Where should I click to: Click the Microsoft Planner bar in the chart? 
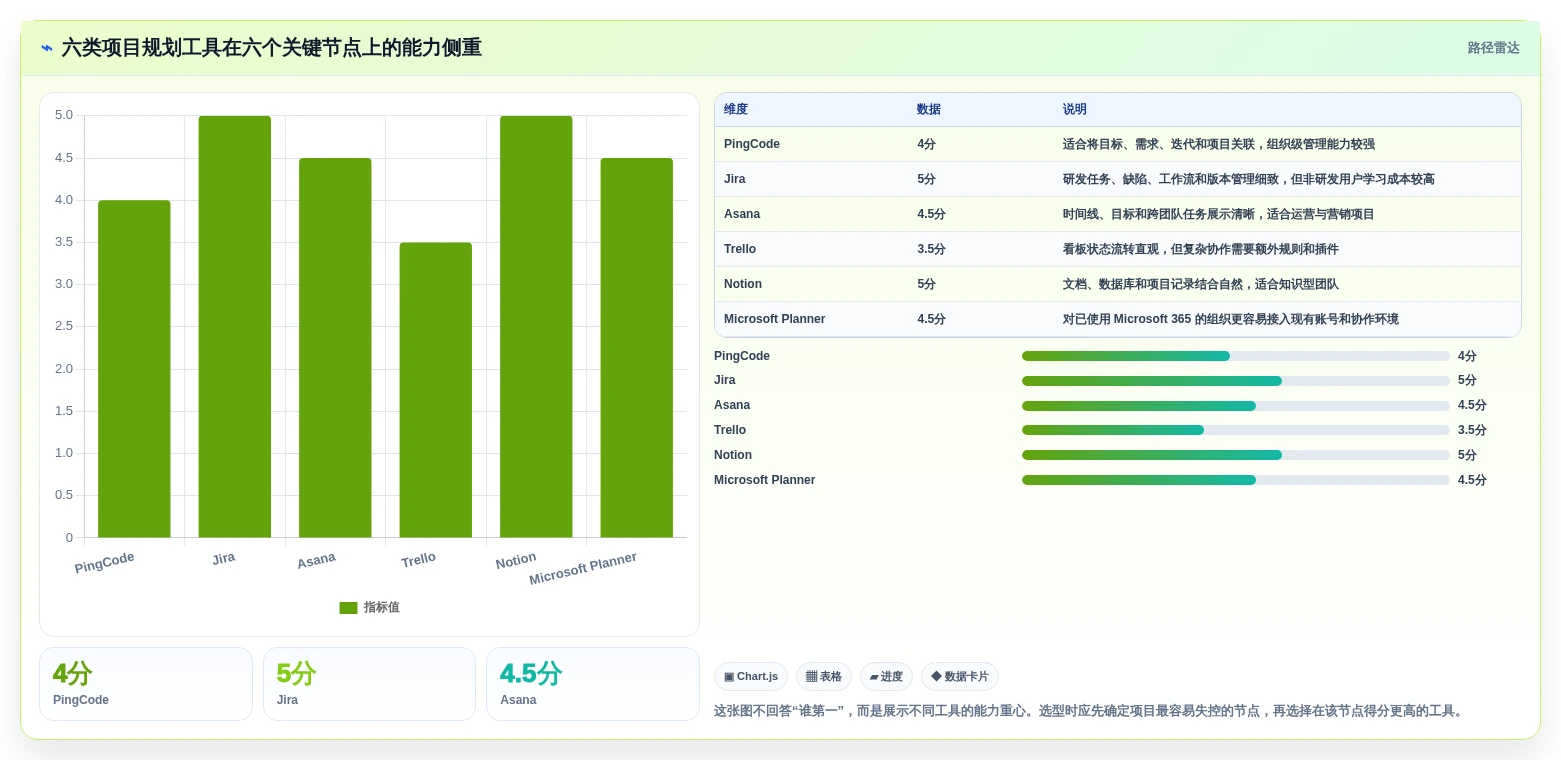coord(637,348)
